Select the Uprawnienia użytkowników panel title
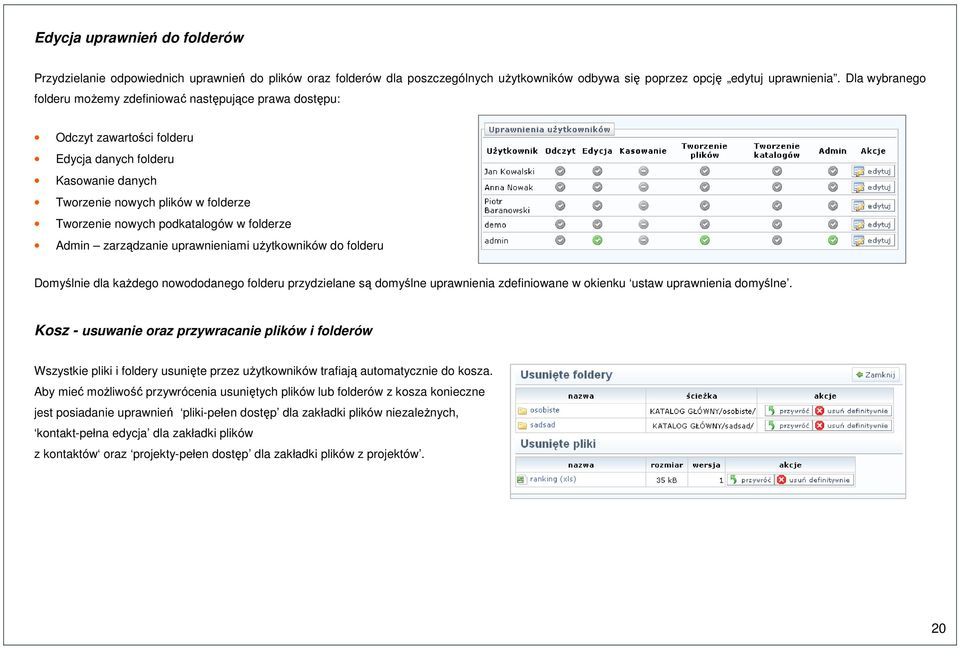959x649 pixels. click(549, 130)
